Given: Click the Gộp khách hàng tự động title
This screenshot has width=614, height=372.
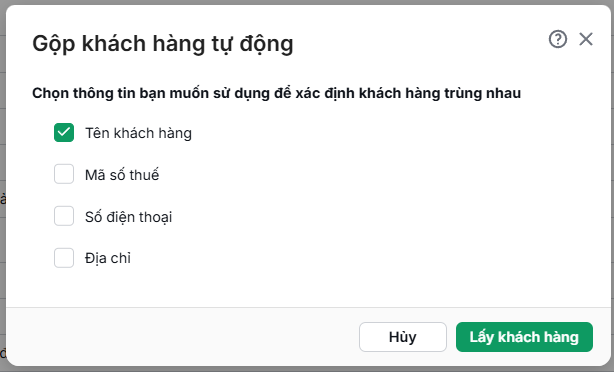Looking at the screenshot, I should coord(163,43).
